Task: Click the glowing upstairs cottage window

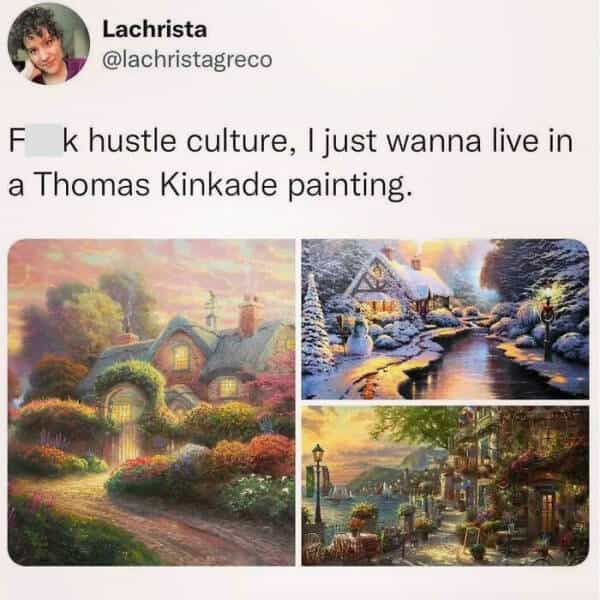Action: coord(181,357)
